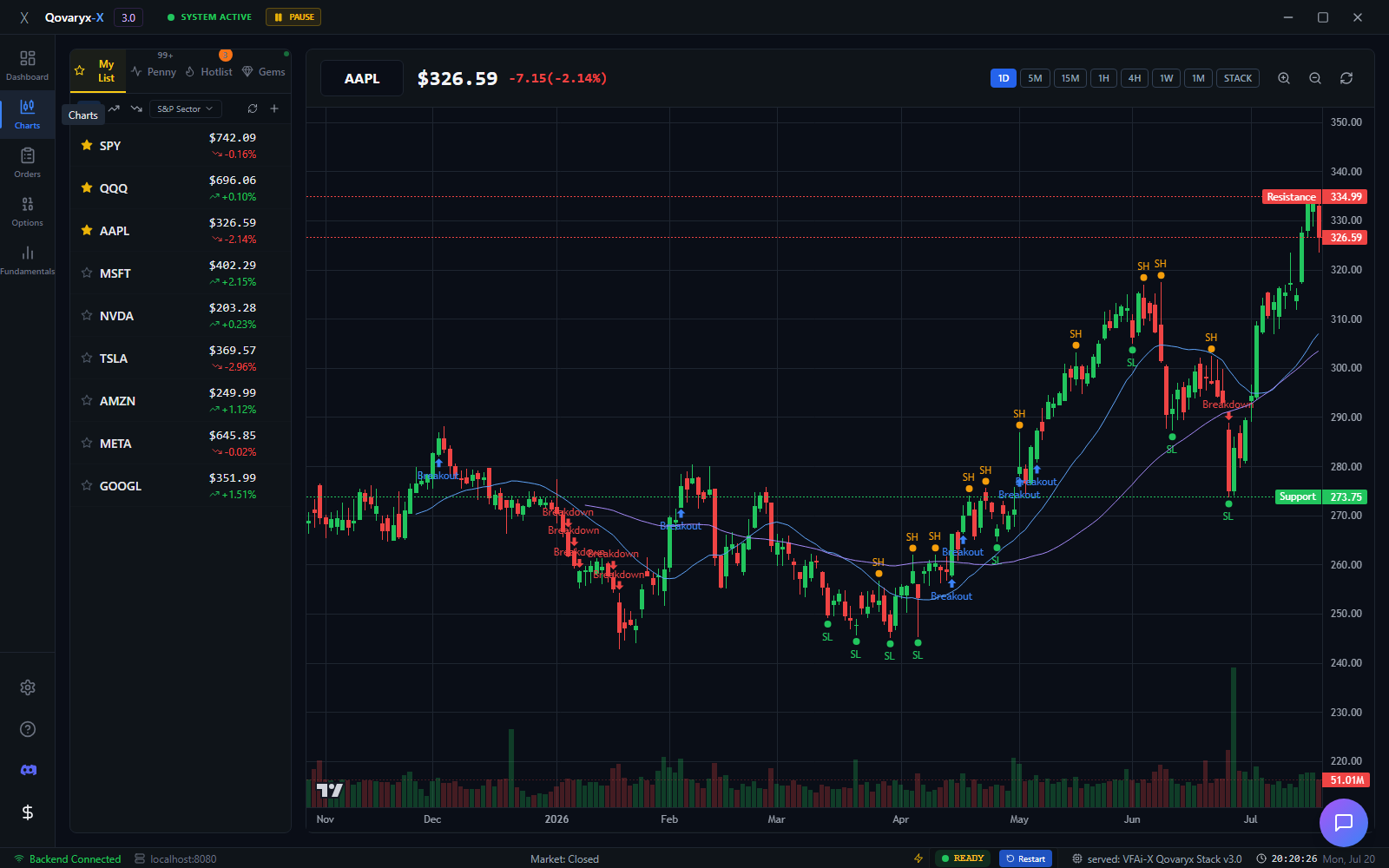This screenshot has height=868, width=1389.
Task: Expand the S&P Sector dropdown
Action: pyautogui.click(x=185, y=108)
